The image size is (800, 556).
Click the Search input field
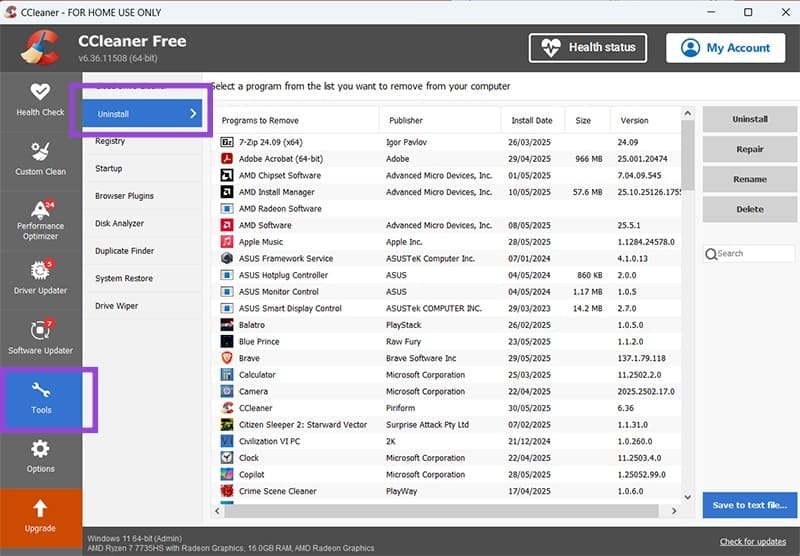(x=752, y=254)
